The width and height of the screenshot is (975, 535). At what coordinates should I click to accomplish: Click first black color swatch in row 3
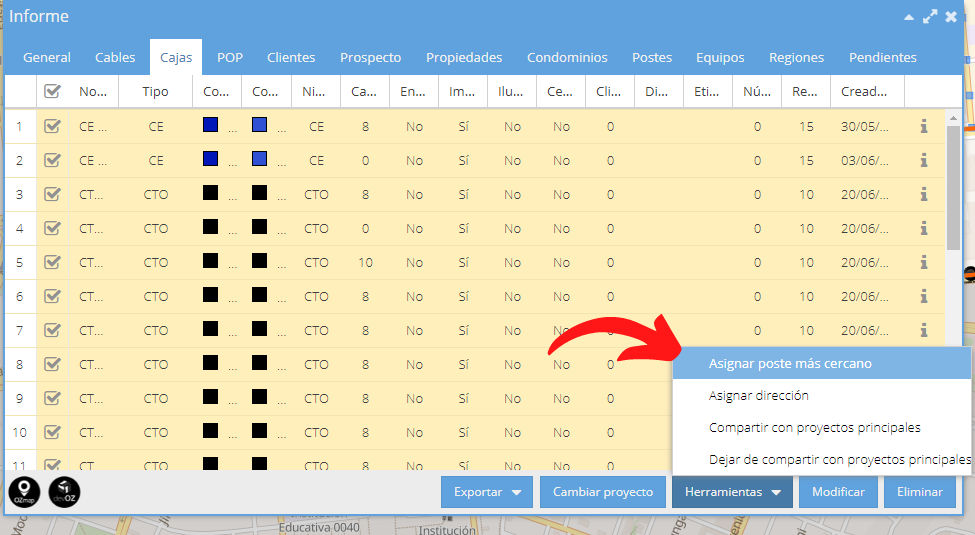tap(211, 193)
